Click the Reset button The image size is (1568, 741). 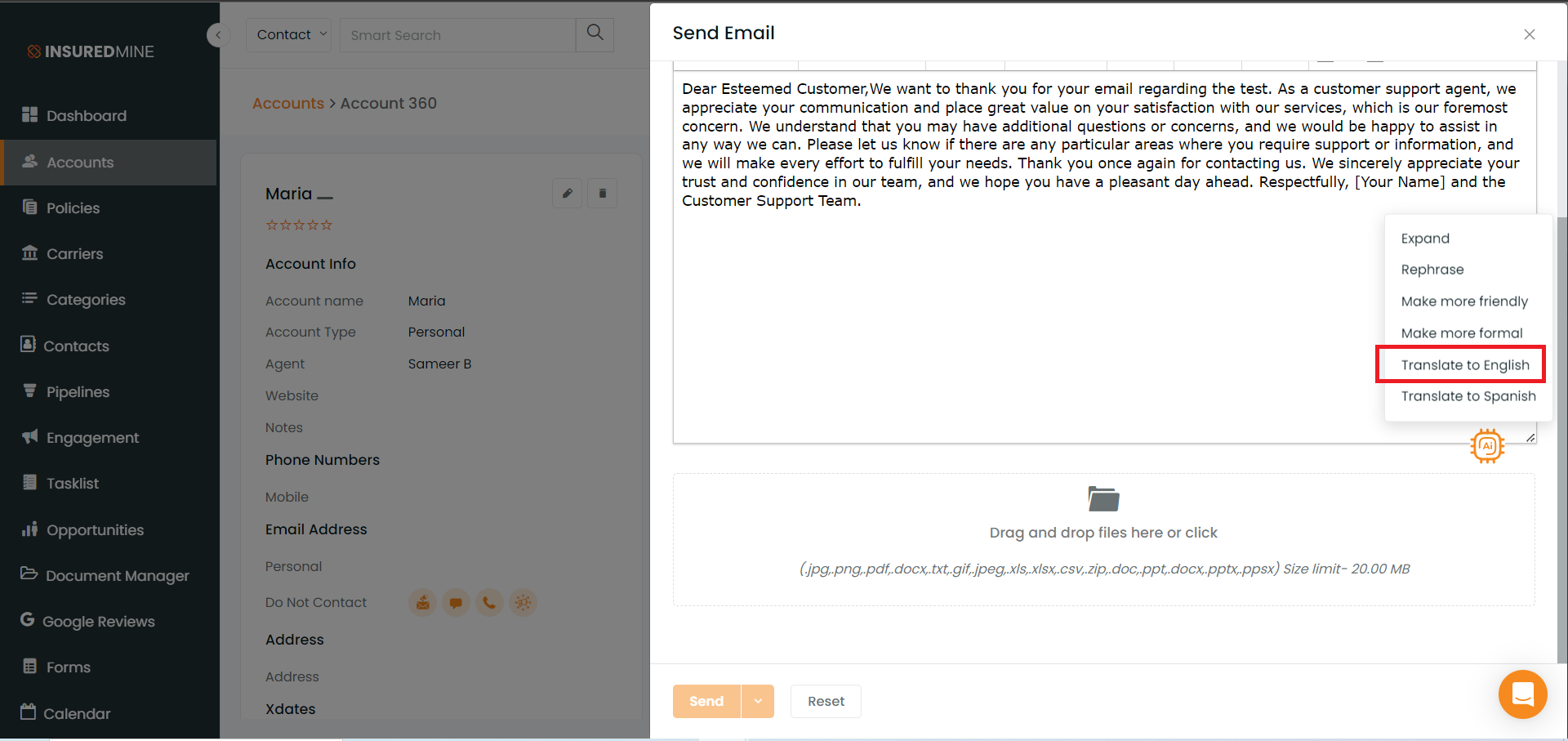(826, 701)
